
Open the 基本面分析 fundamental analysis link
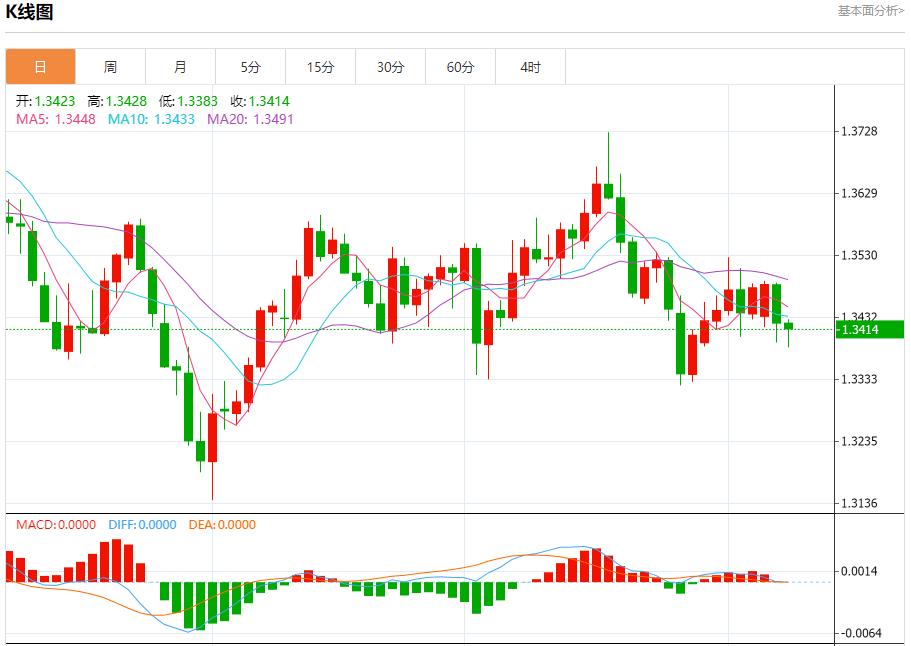pyautogui.click(x=866, y=10)
